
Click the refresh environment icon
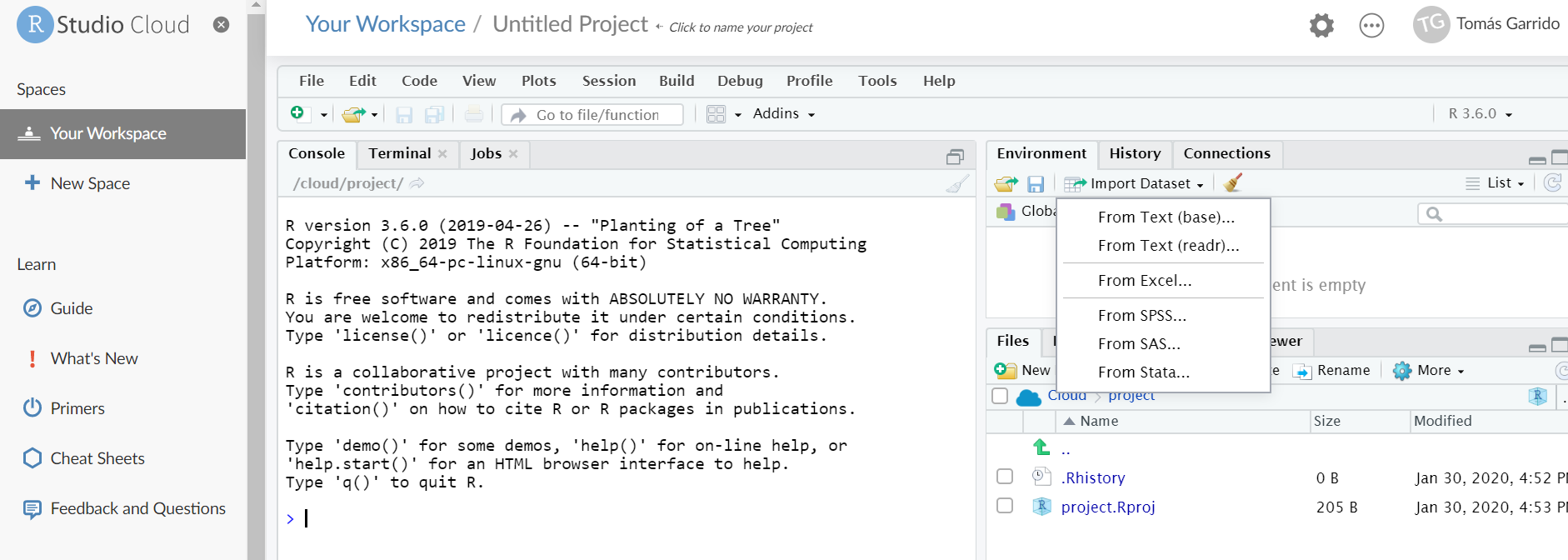click(1553, 183)
